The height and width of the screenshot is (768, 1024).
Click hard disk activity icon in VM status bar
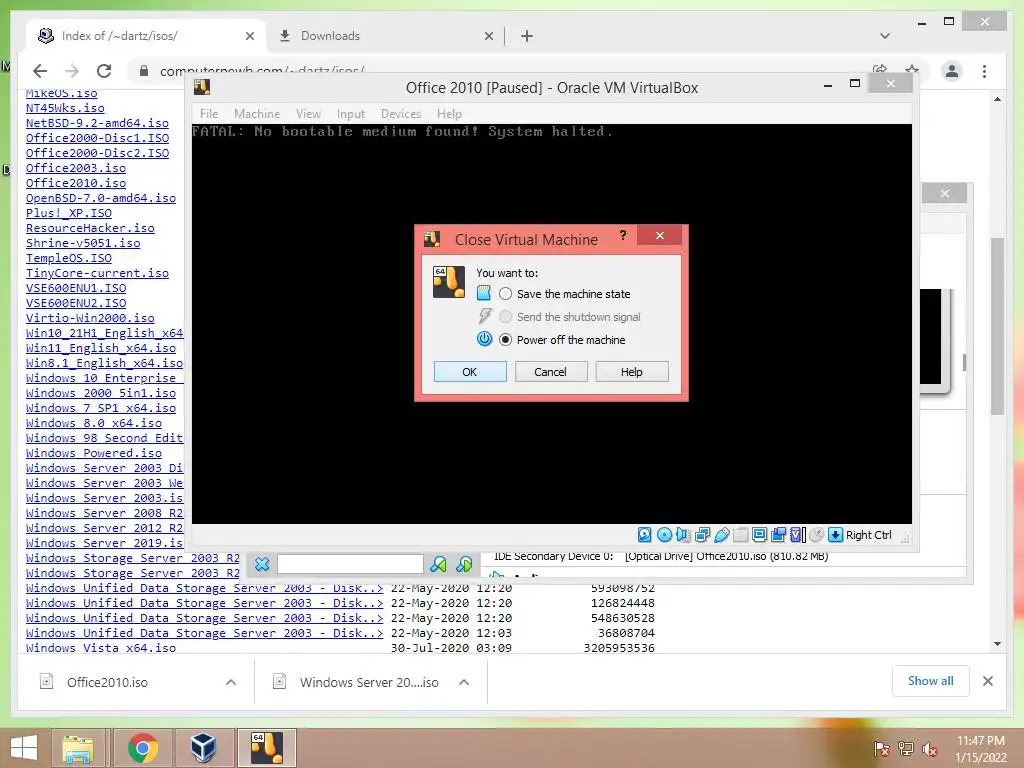pos(645,535)
